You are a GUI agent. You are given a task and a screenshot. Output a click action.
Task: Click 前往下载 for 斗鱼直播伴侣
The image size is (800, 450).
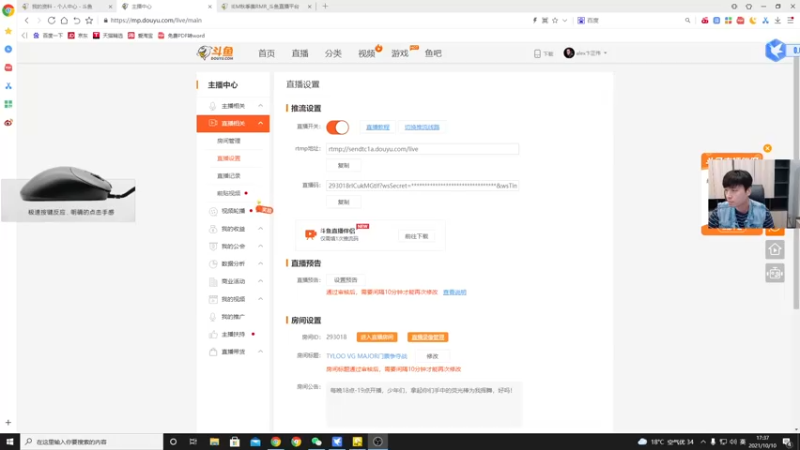pos(416,236)
